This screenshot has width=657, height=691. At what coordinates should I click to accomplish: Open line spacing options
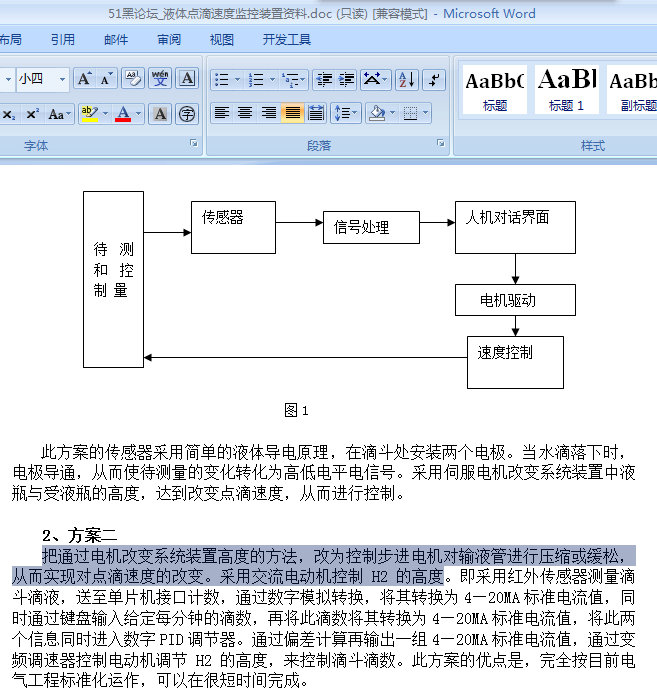tap(346, 113)
